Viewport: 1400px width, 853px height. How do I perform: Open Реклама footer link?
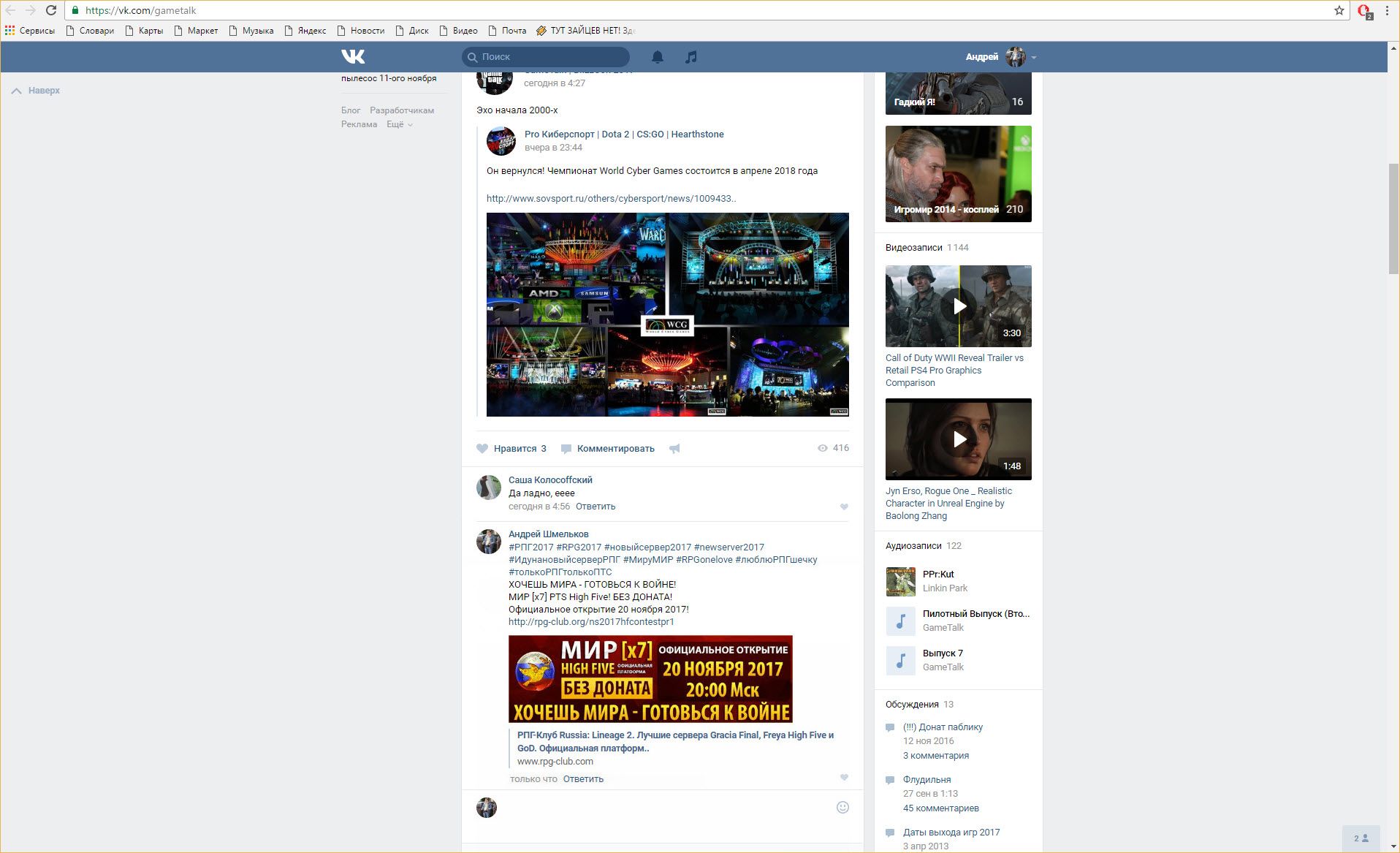click(x=359, y=124)
